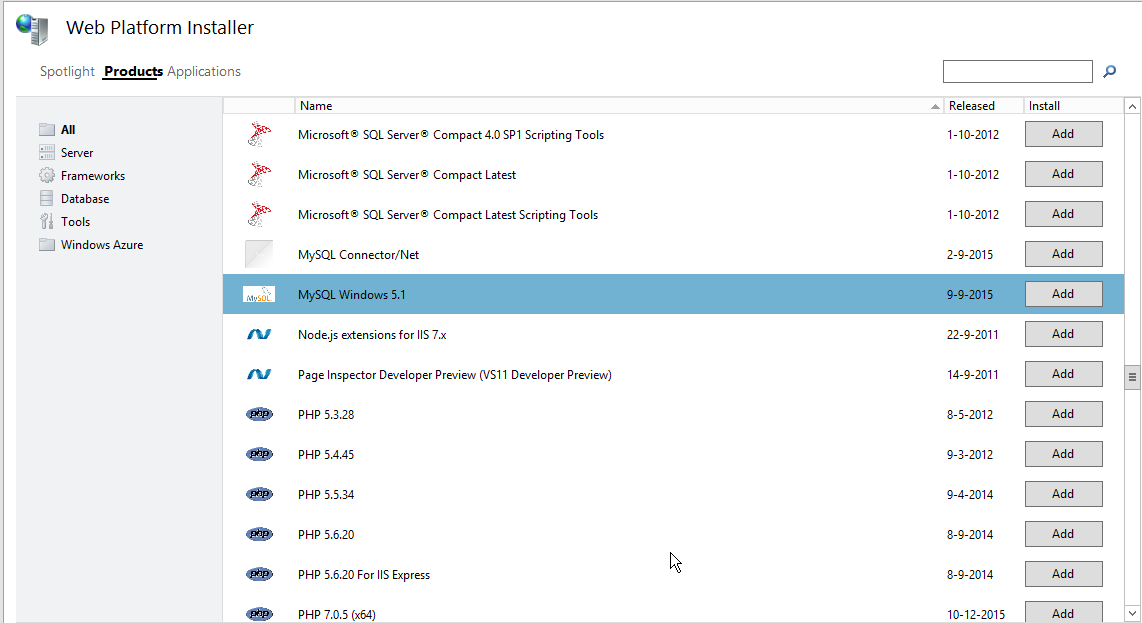Select the All category
Screen dimensions: 1142x623
[x=68, y=130]
